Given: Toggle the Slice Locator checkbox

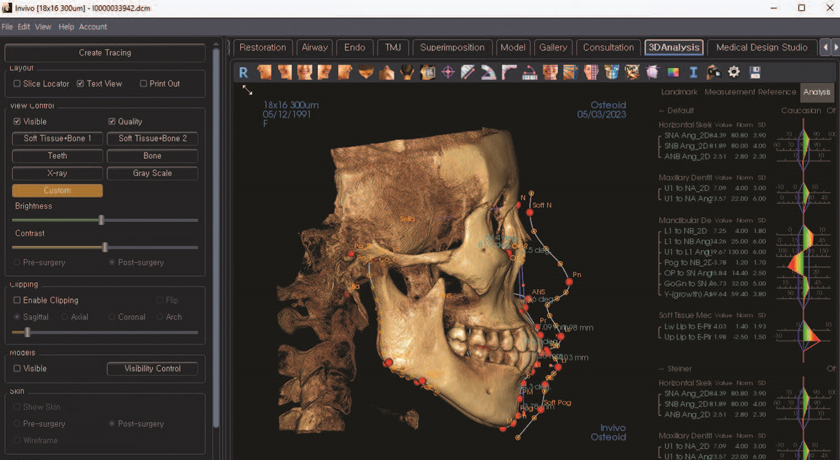Looking at the screenshot, I should coord(17,84).
